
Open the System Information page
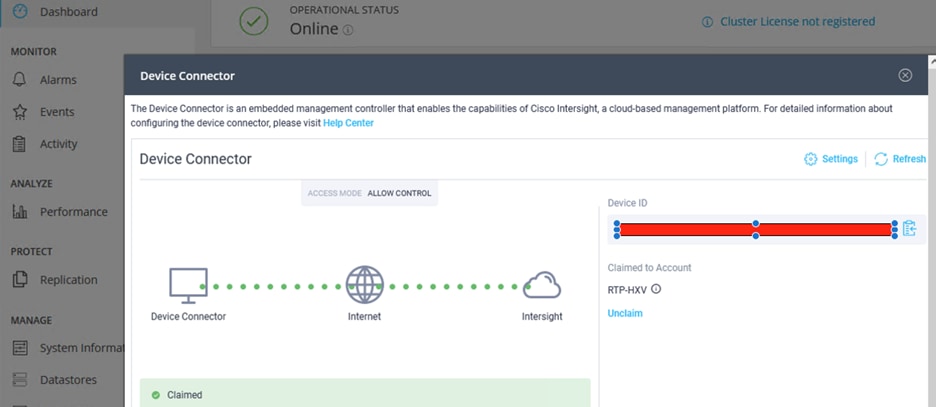pyautogui.click(x=82, y=347)
